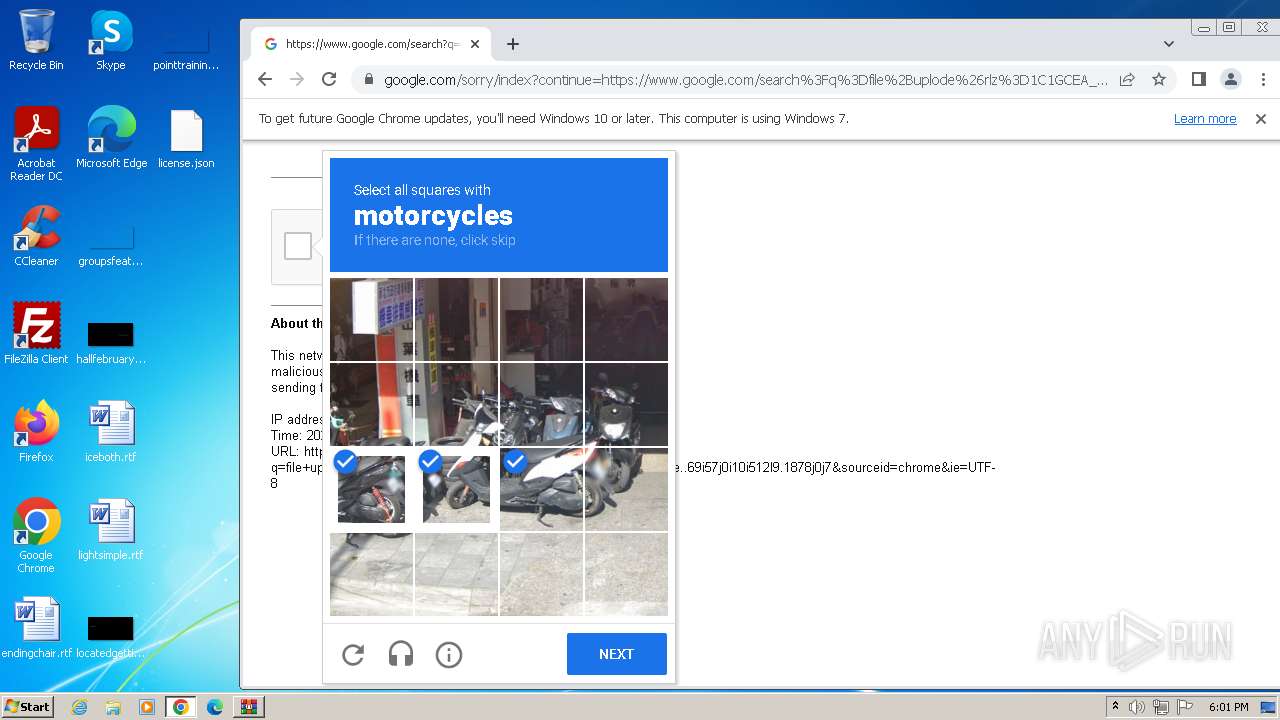The image size is (1280, 720).
Task: Open volume control in system tray
Action: coord(1137,707)
